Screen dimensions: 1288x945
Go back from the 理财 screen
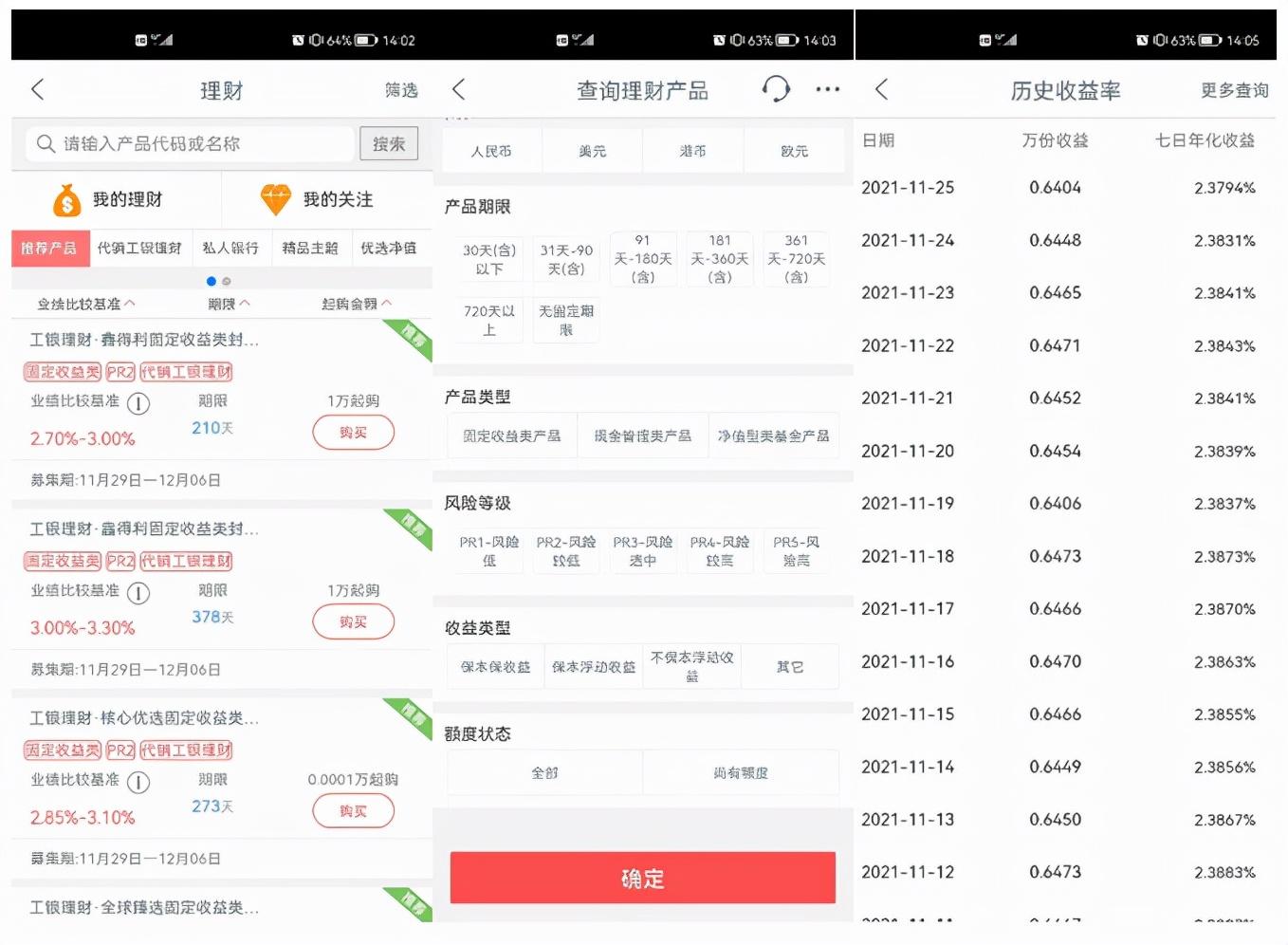coord(38,89)
